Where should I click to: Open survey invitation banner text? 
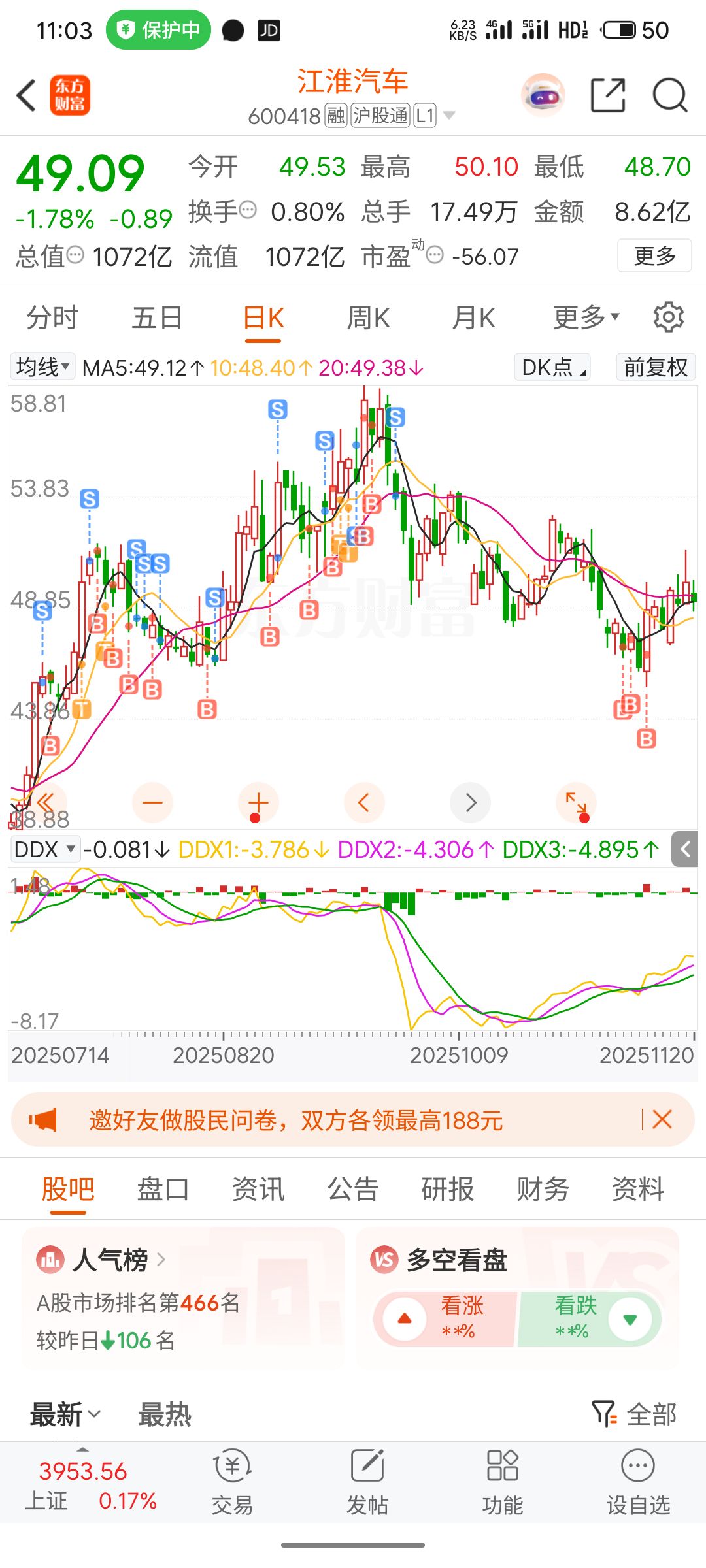[296, 1120]
